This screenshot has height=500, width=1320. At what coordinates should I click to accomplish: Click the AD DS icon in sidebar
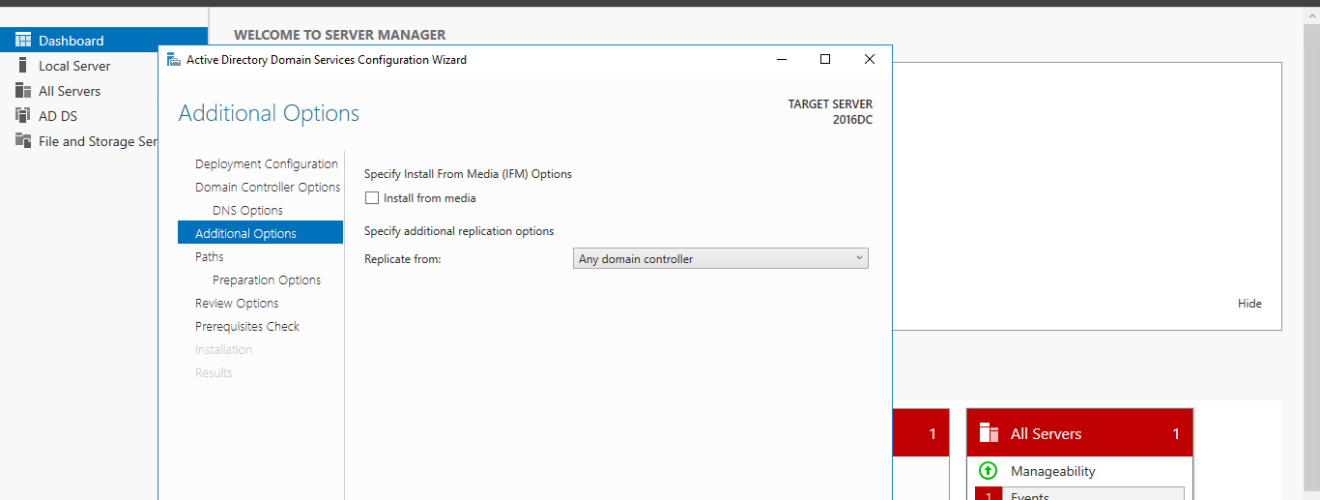pyautogui.click(x=23, y=115)
